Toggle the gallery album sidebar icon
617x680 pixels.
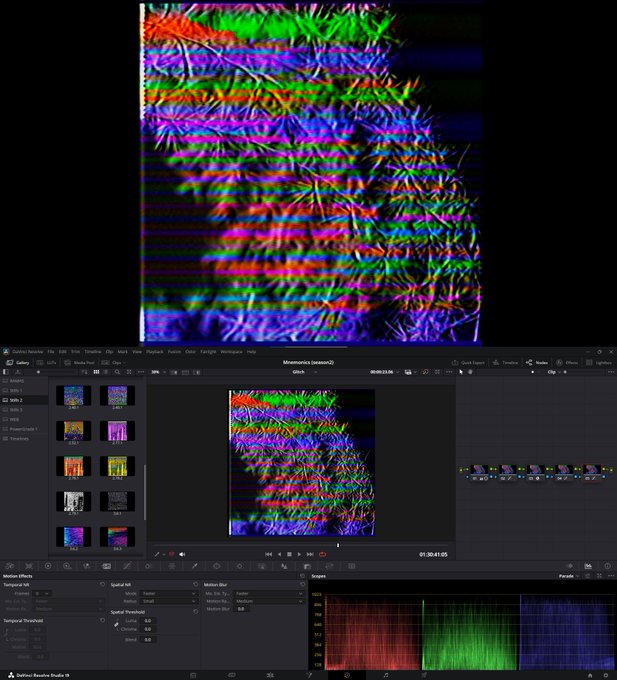click(6, 372)
